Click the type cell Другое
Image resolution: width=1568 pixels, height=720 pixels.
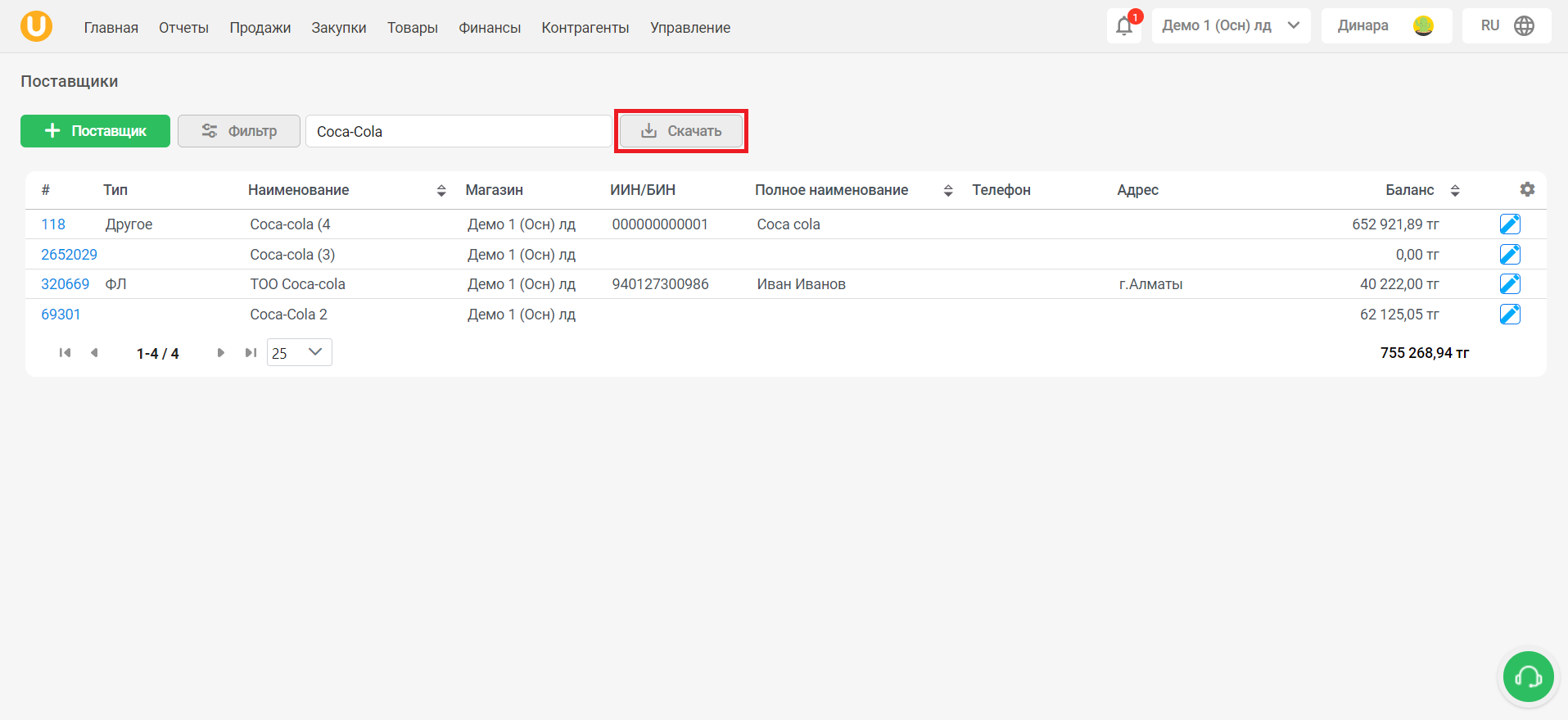coord(129,224)
